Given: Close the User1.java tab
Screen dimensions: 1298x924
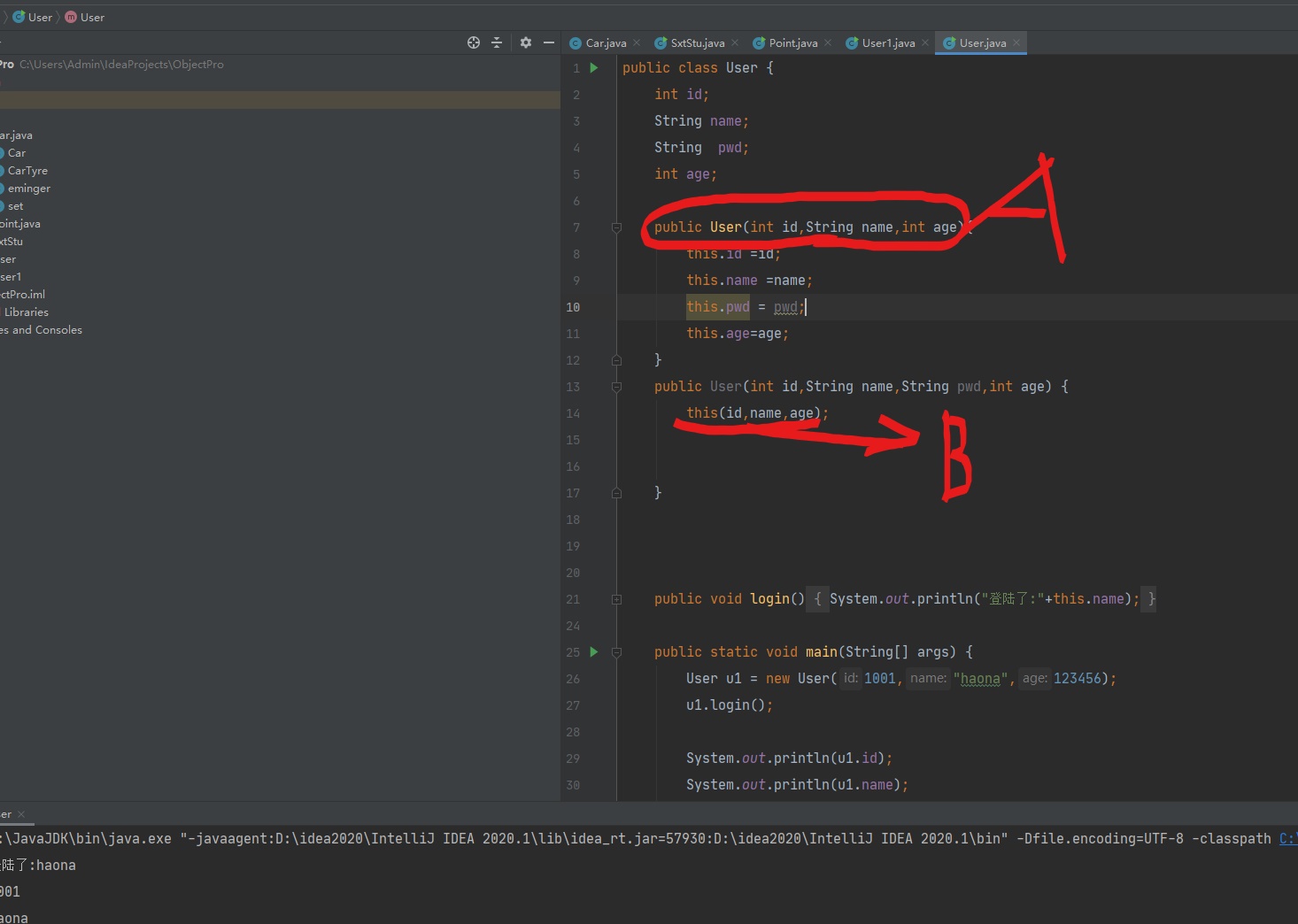Looking at the screenshot, I should coord(925,42).
